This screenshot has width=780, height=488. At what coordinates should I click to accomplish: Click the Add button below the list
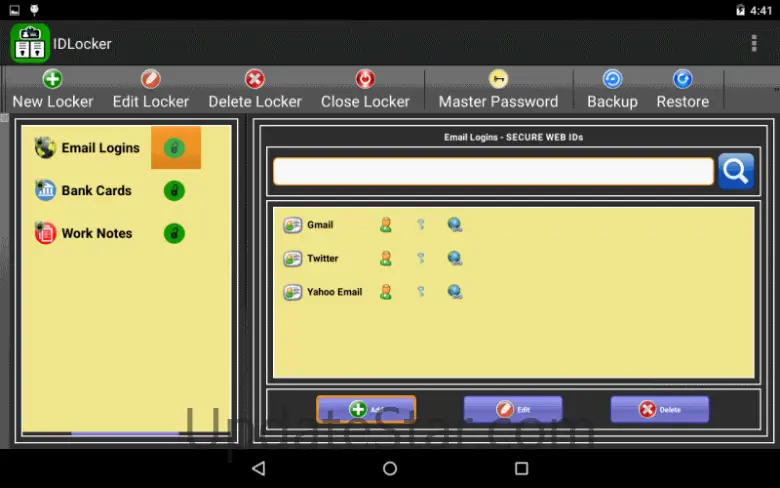(x=366, y=409)
